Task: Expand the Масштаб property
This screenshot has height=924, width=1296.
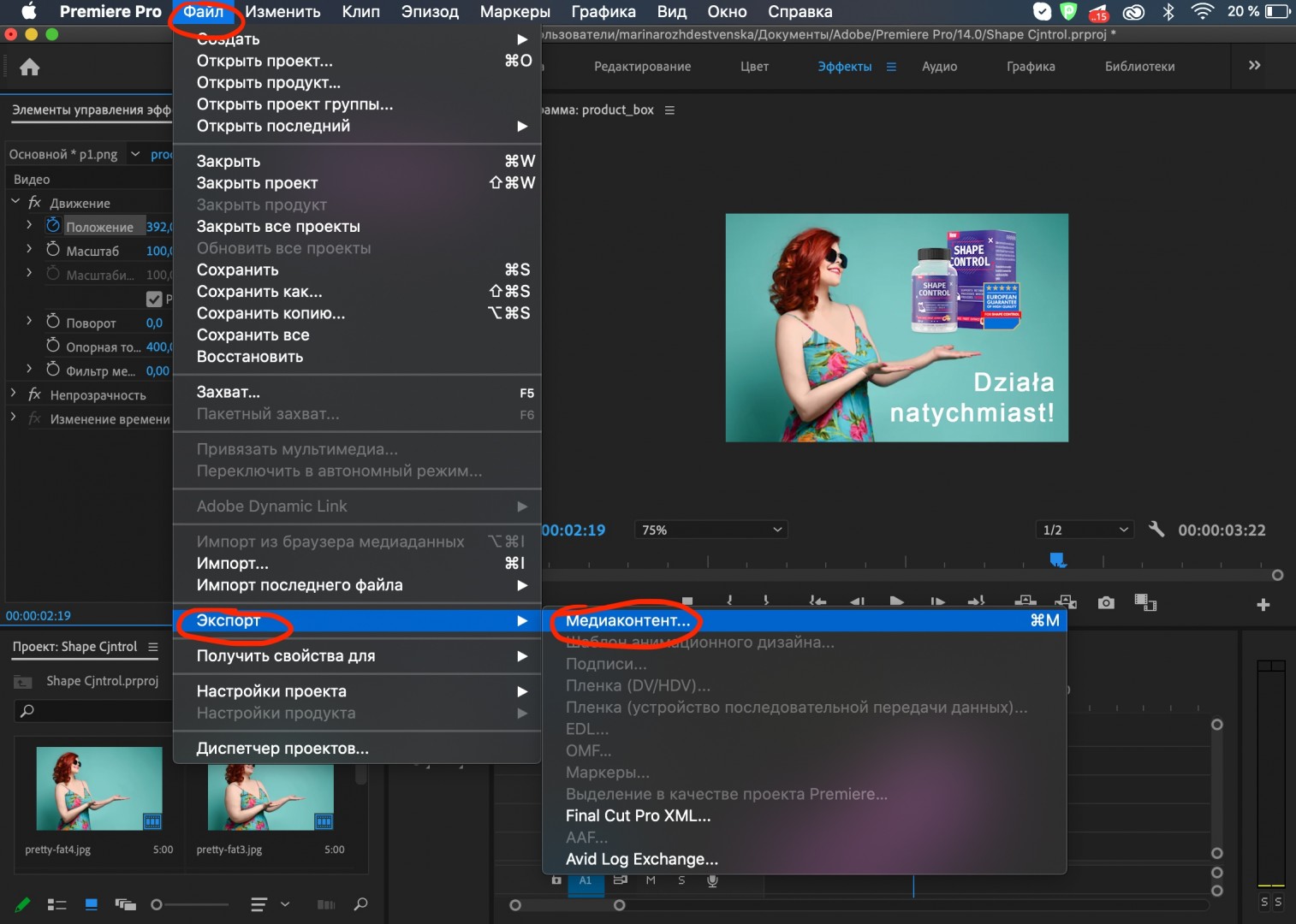Action: pyautogui.click(x=29, y=249)
